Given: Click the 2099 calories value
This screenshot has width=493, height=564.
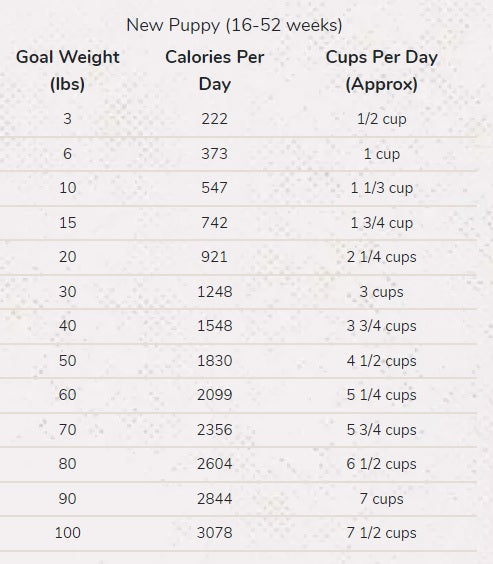Looking at the screenshot, I should tap(215, 395).
